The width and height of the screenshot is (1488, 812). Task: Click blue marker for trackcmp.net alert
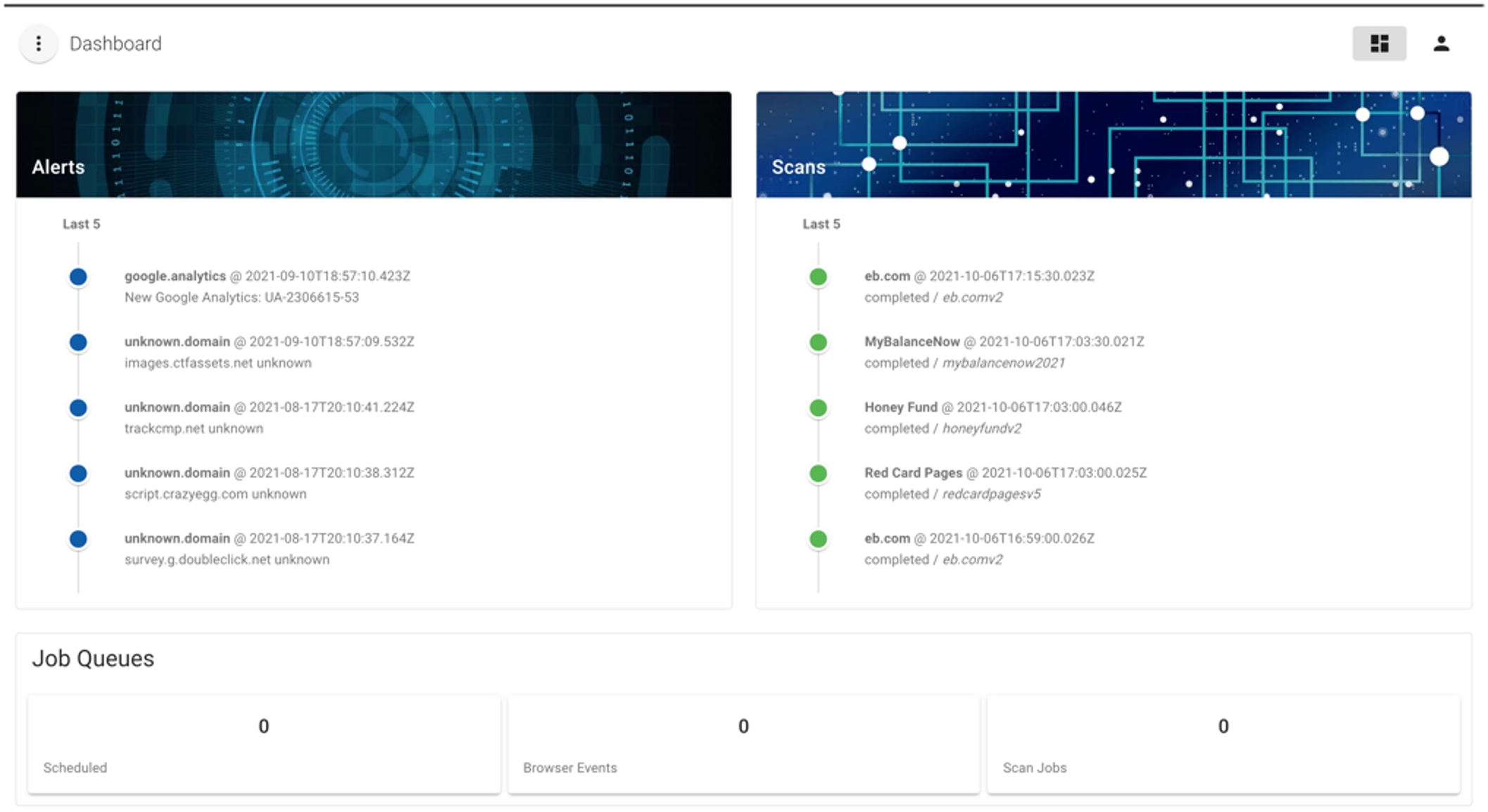(x=78, y=407)
